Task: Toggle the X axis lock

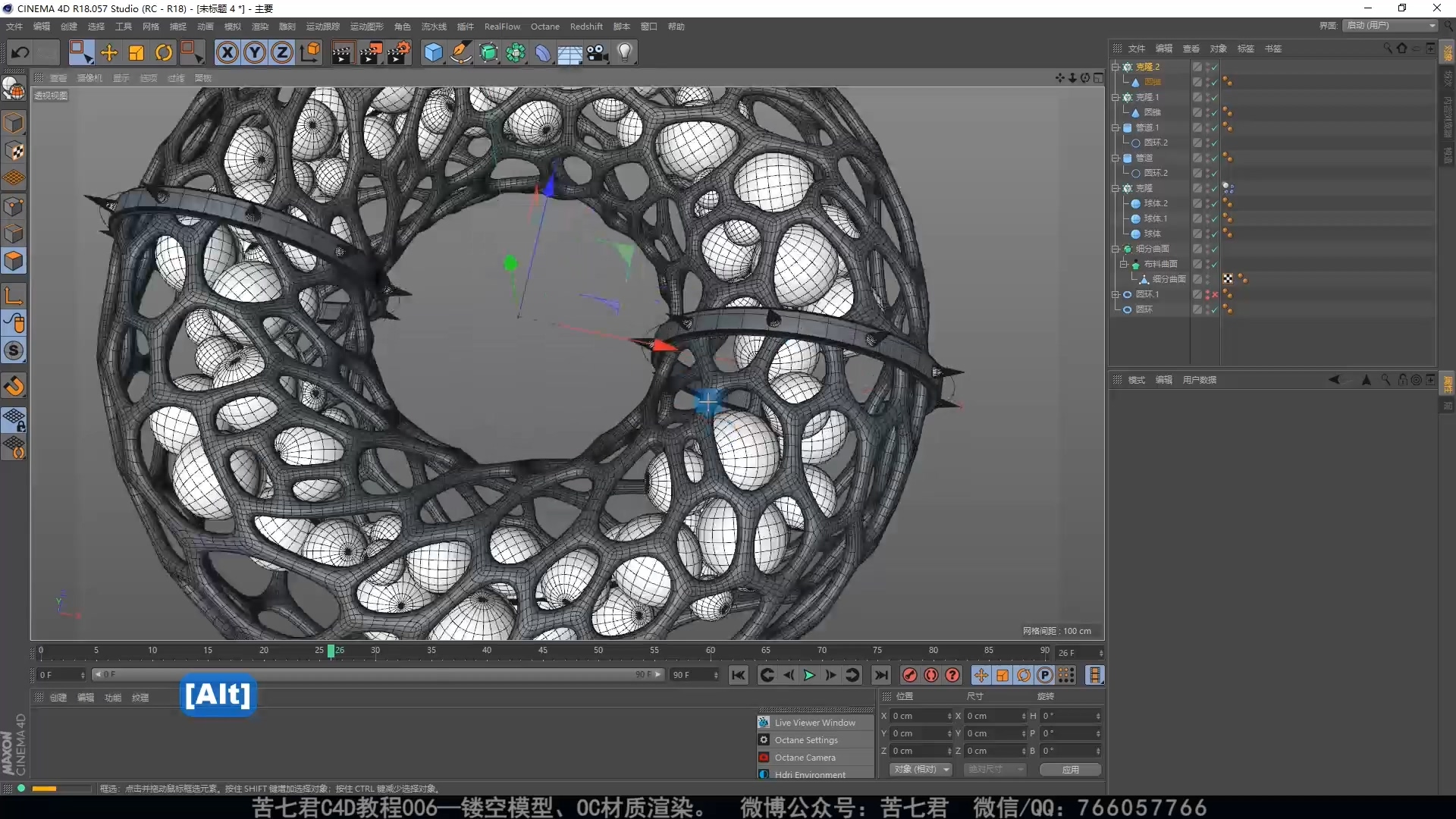Action: point(227,52)
